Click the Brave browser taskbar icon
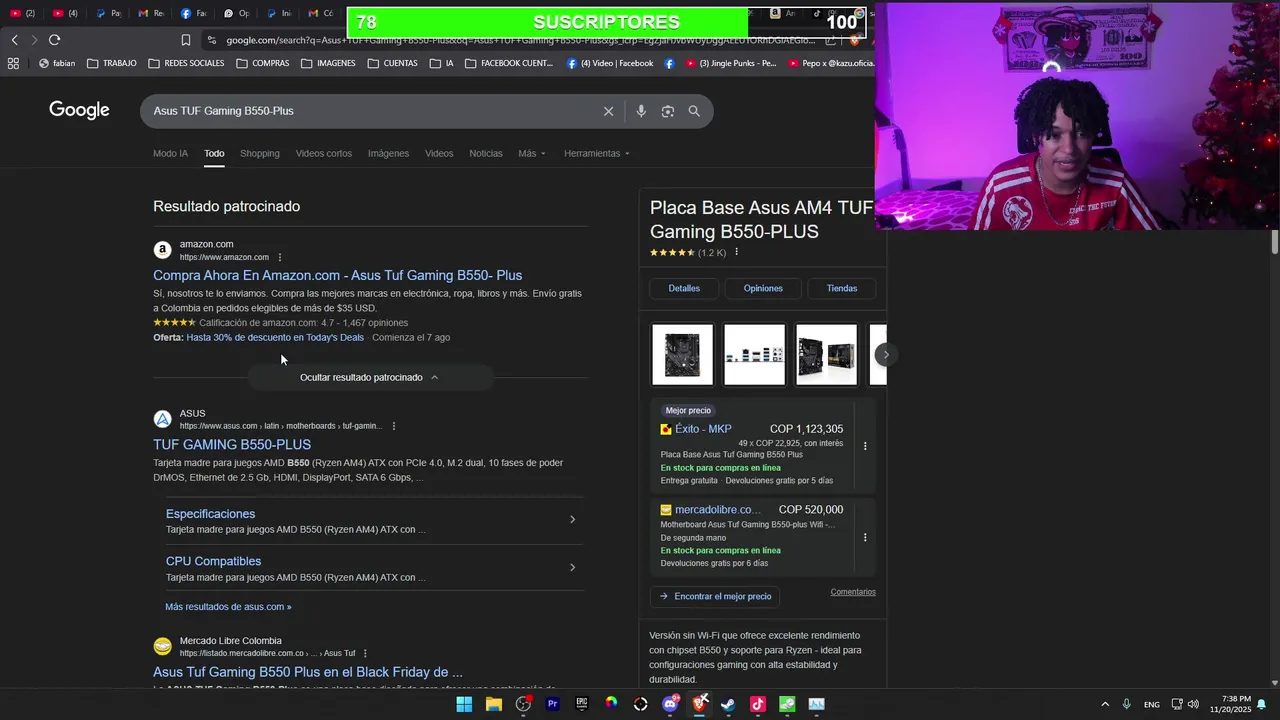Viewport: 1280px width, 720px height. [x=699, y=704]
